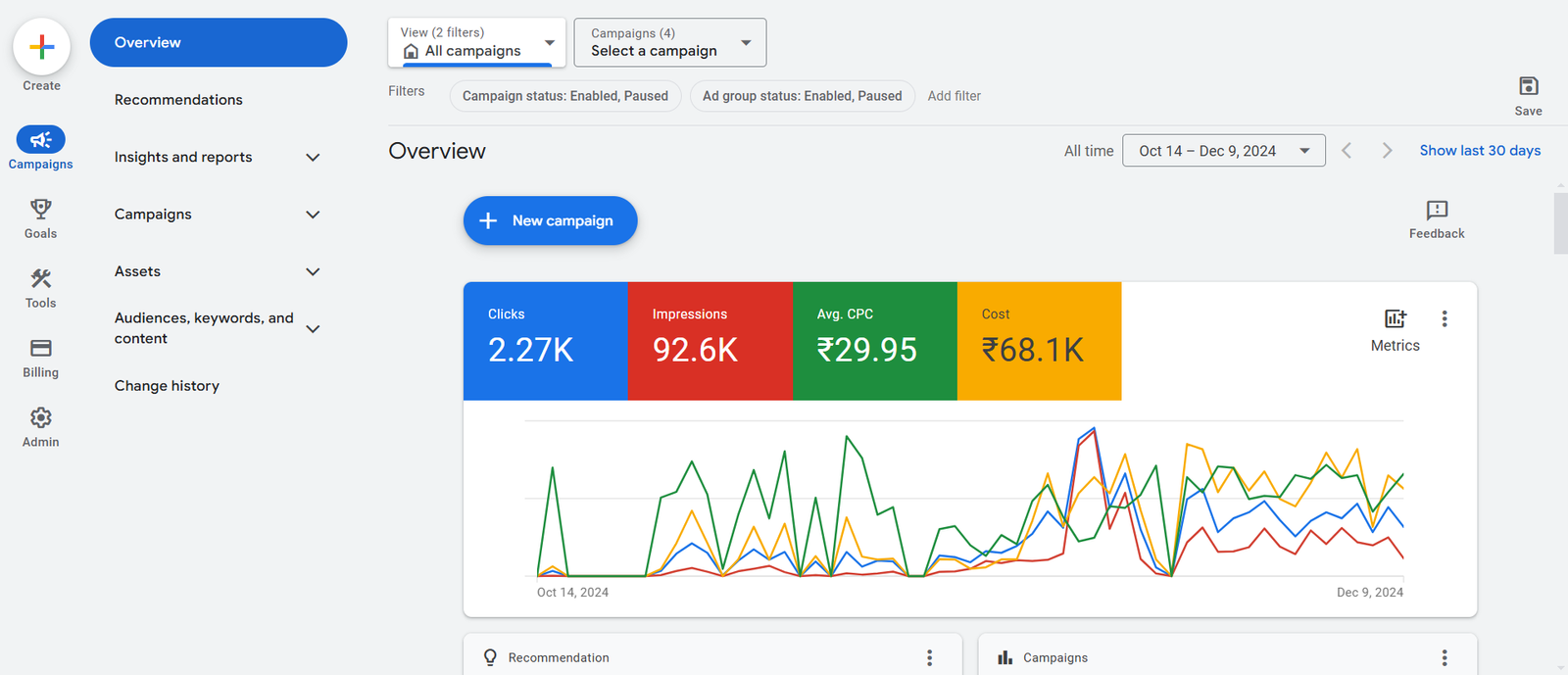The image size is (1568, 675).
Task: Click the Save disk icon
Action: coord(1528,85)
